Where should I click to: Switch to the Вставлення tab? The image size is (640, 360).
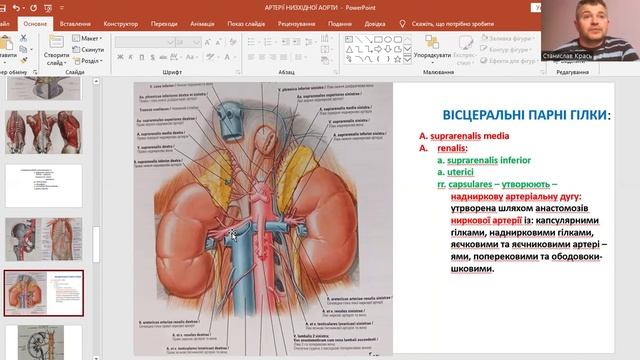(x=75, y=24)
